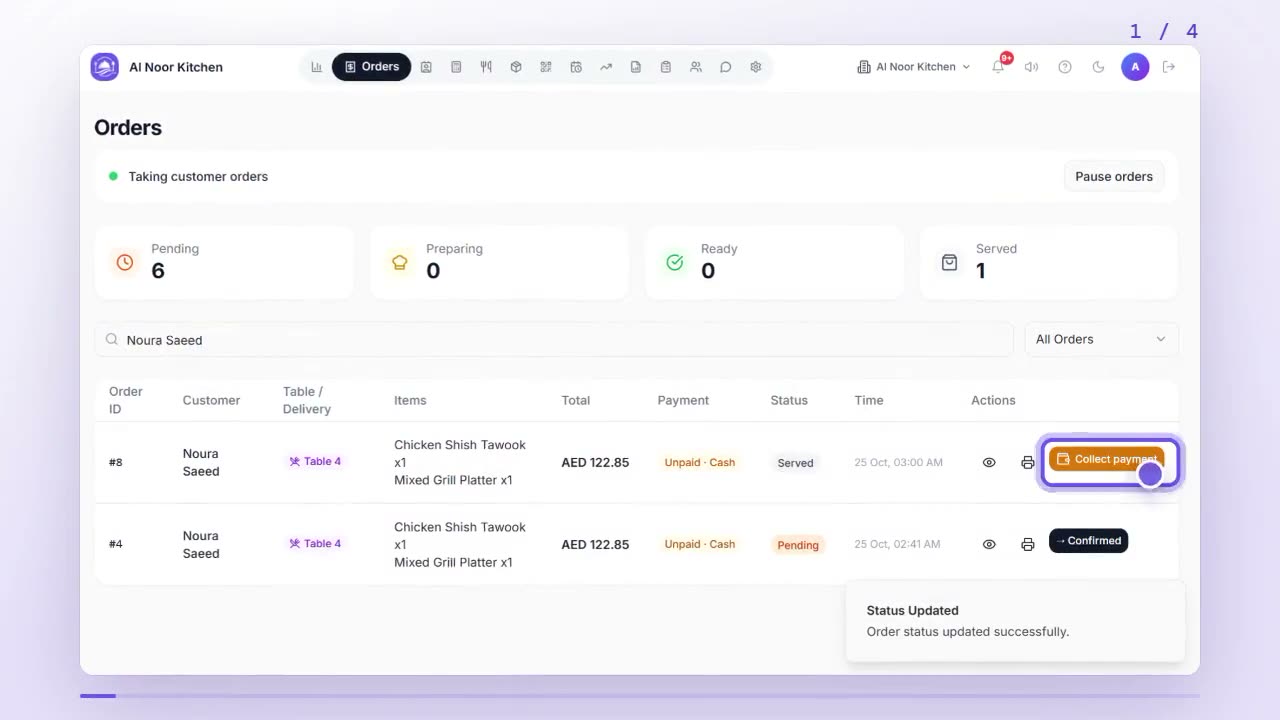Switch to dark mode via moon icon

(x=1099, y=67)
